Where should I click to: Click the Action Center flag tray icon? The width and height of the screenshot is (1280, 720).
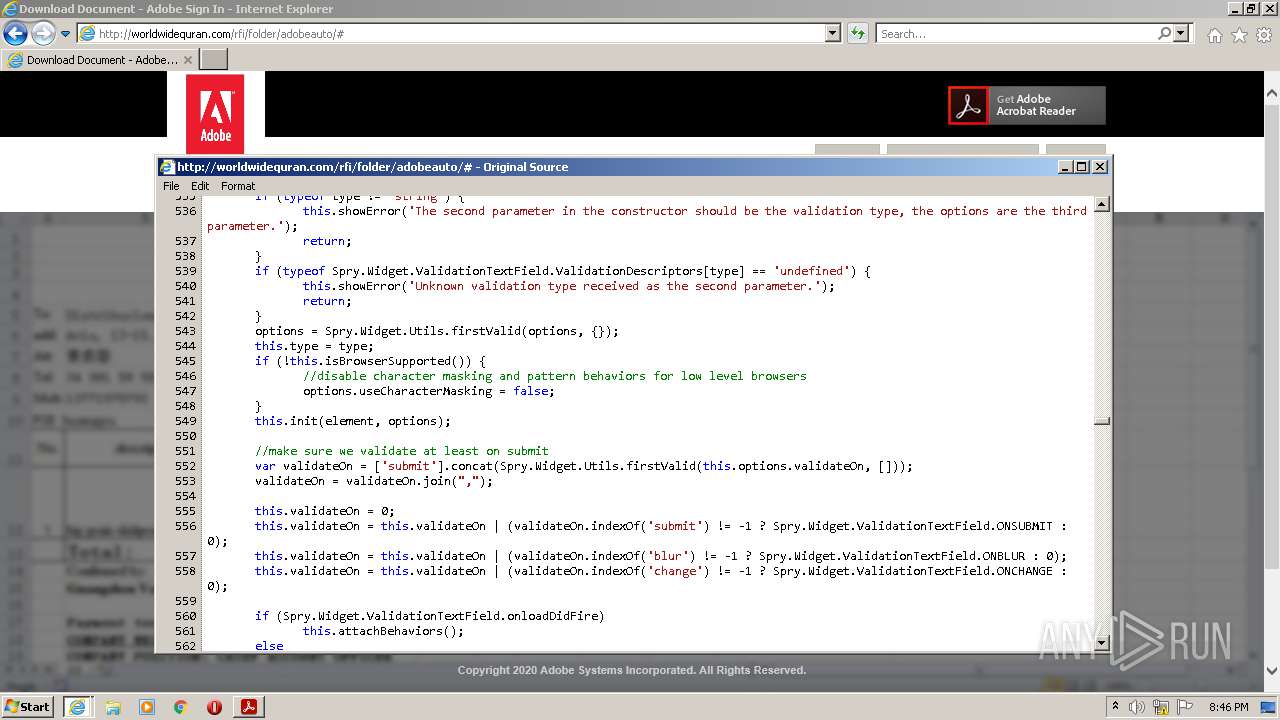(1186, 707)
